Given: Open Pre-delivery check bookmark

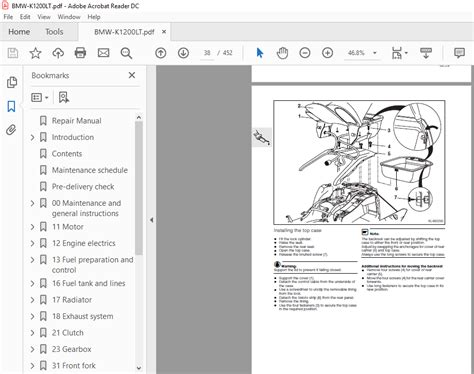Looking at the screenshot, I should tap(83, 187).
